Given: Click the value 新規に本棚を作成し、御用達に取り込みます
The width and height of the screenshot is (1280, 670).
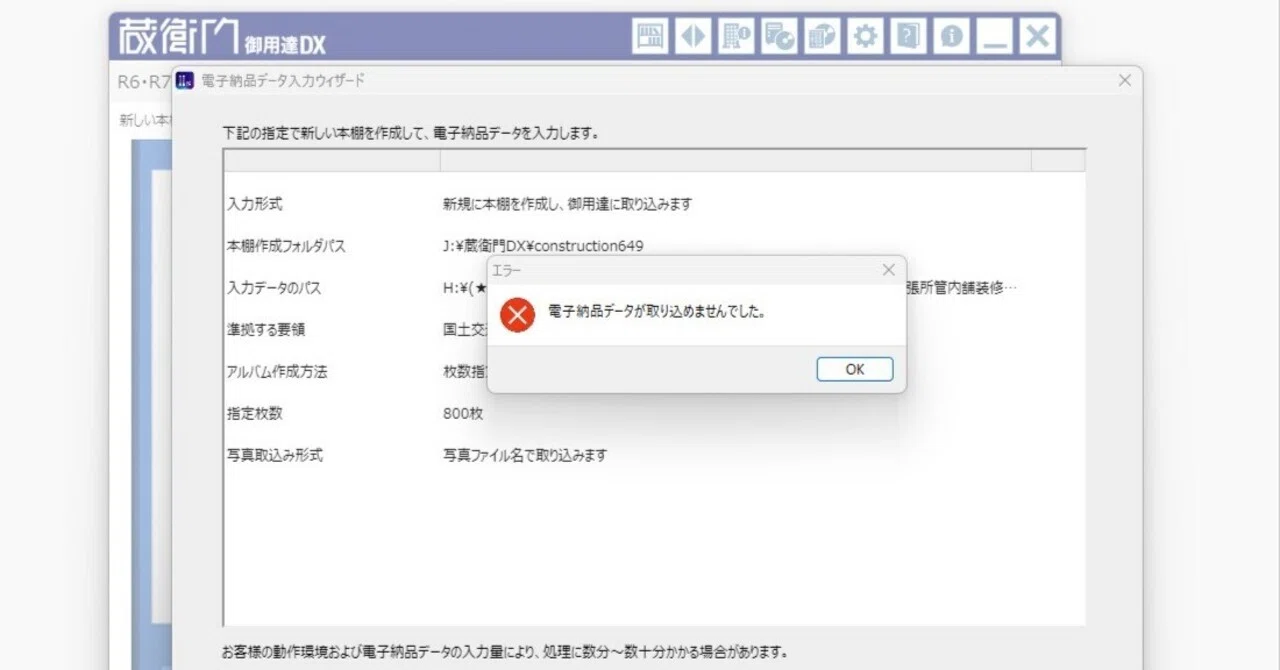Looking at the screenshot, I should pos(568,204).
